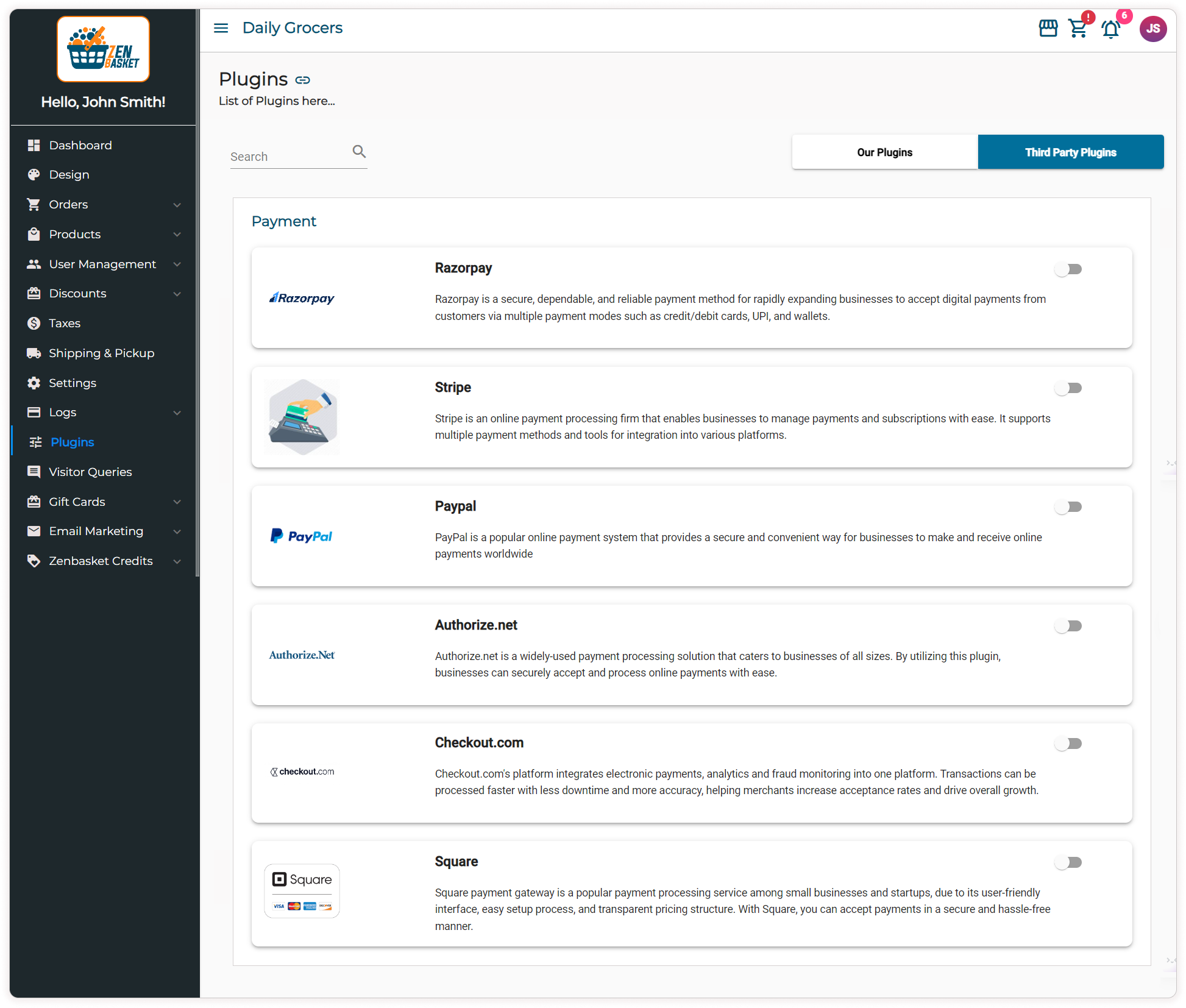
Task: Expand the Products submenu chevron
Action: click(177, 235)
